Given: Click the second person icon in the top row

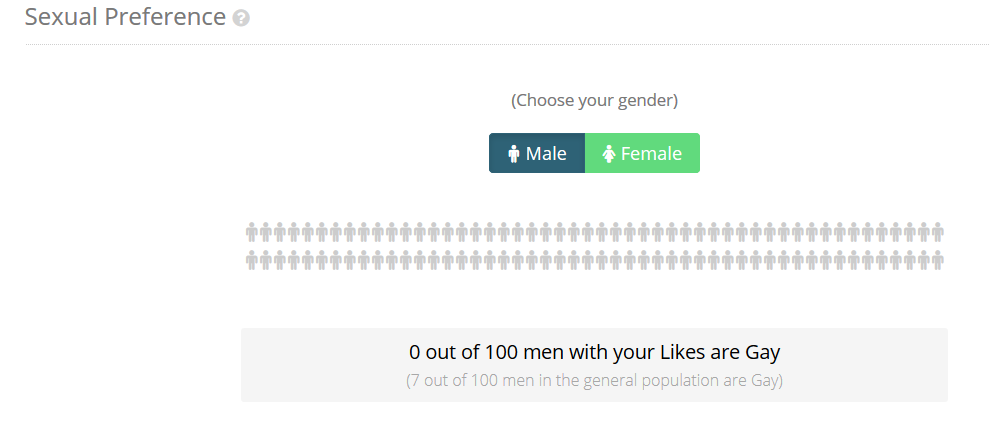Looking at the screenshot, I should pyautogui.click(x=266, y=232).
